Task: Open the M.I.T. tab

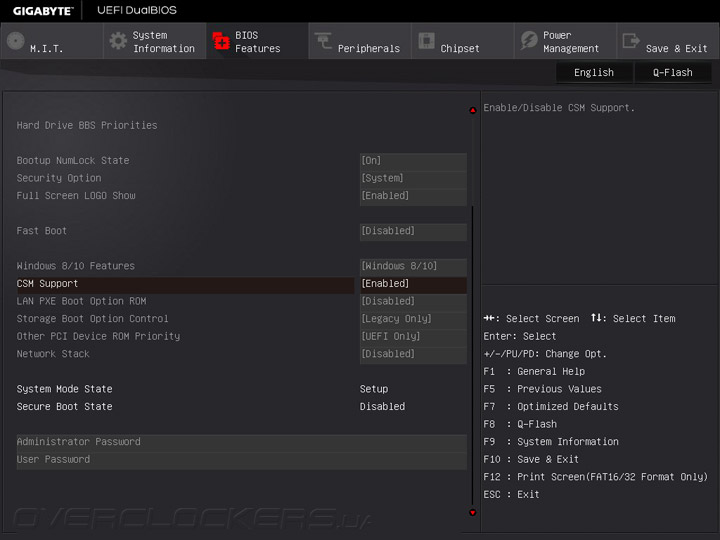Action: [51, 41]
